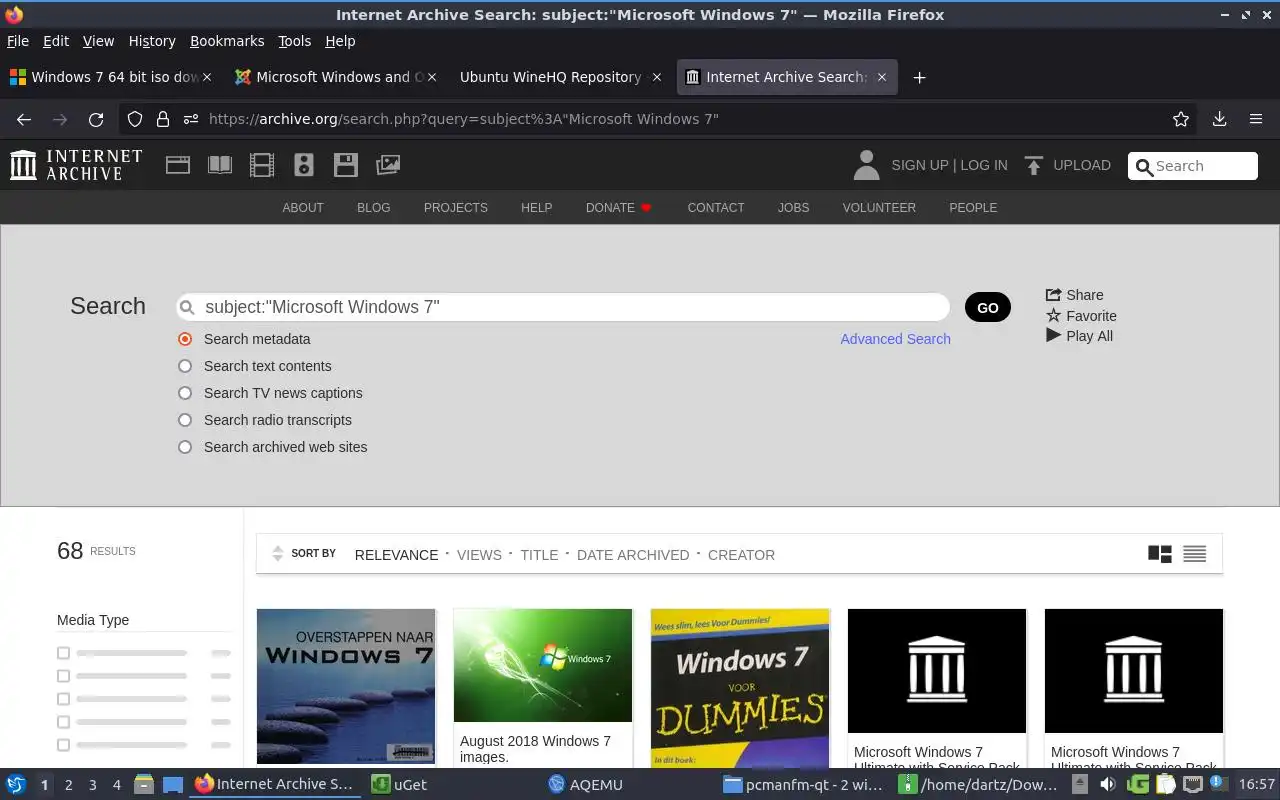Sort results by DATE ARCHIVED
This screenshot has width=1280, height=800.
coord(633,555)
